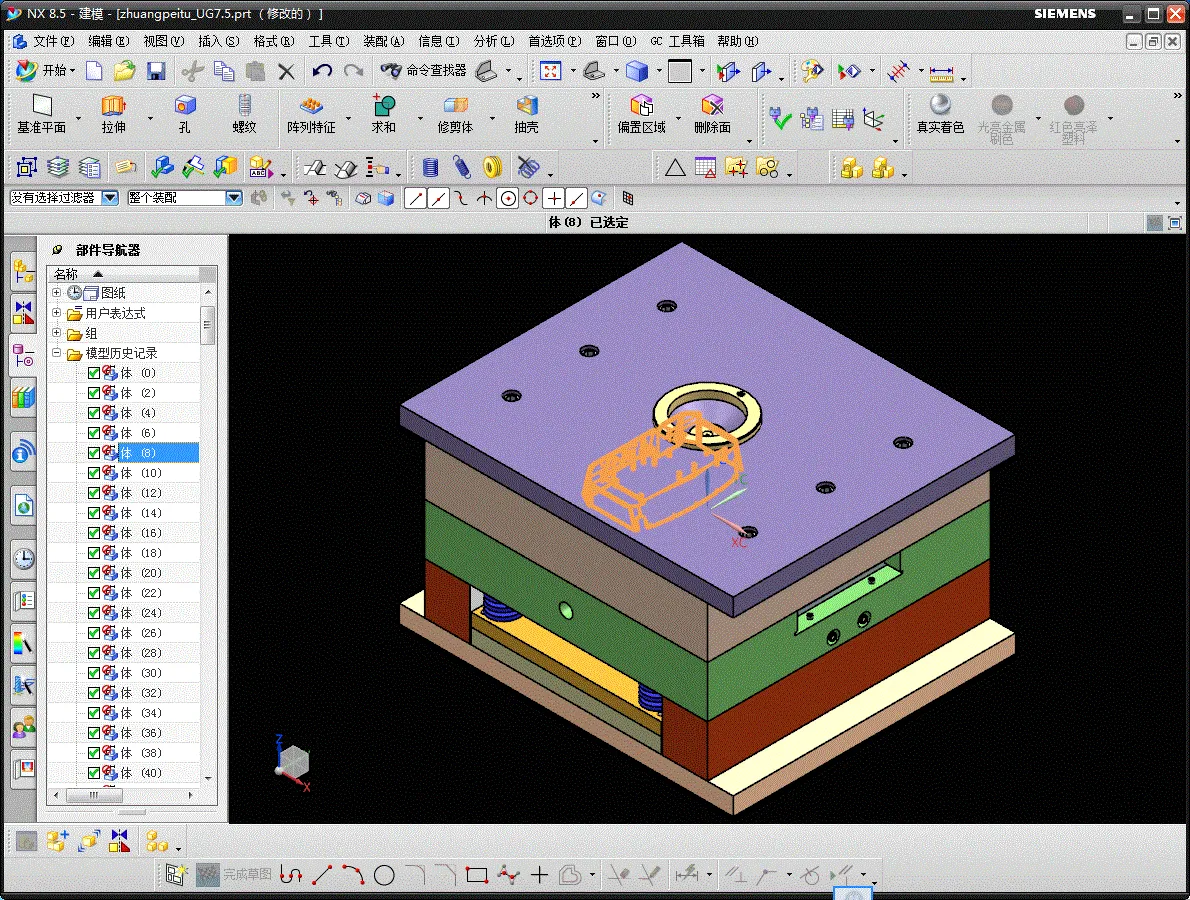The image size is (1190, 900).
Task: Select the Extrude (拉伸) tool
Action: tap(114, 115)
